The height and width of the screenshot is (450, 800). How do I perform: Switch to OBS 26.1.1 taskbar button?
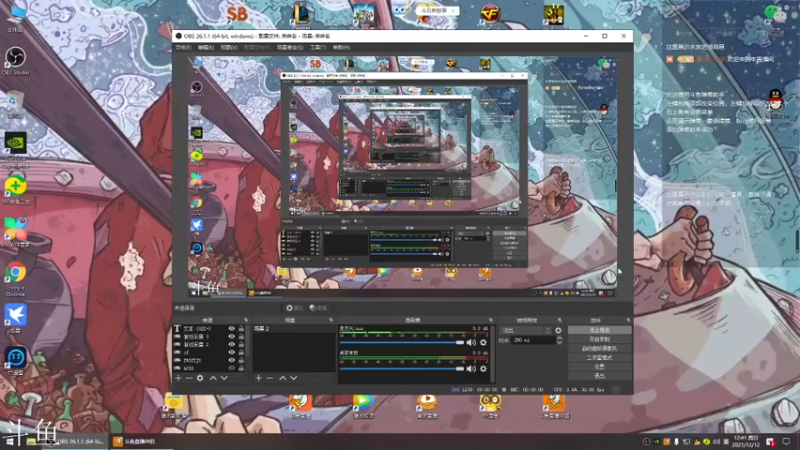point(76,441)
